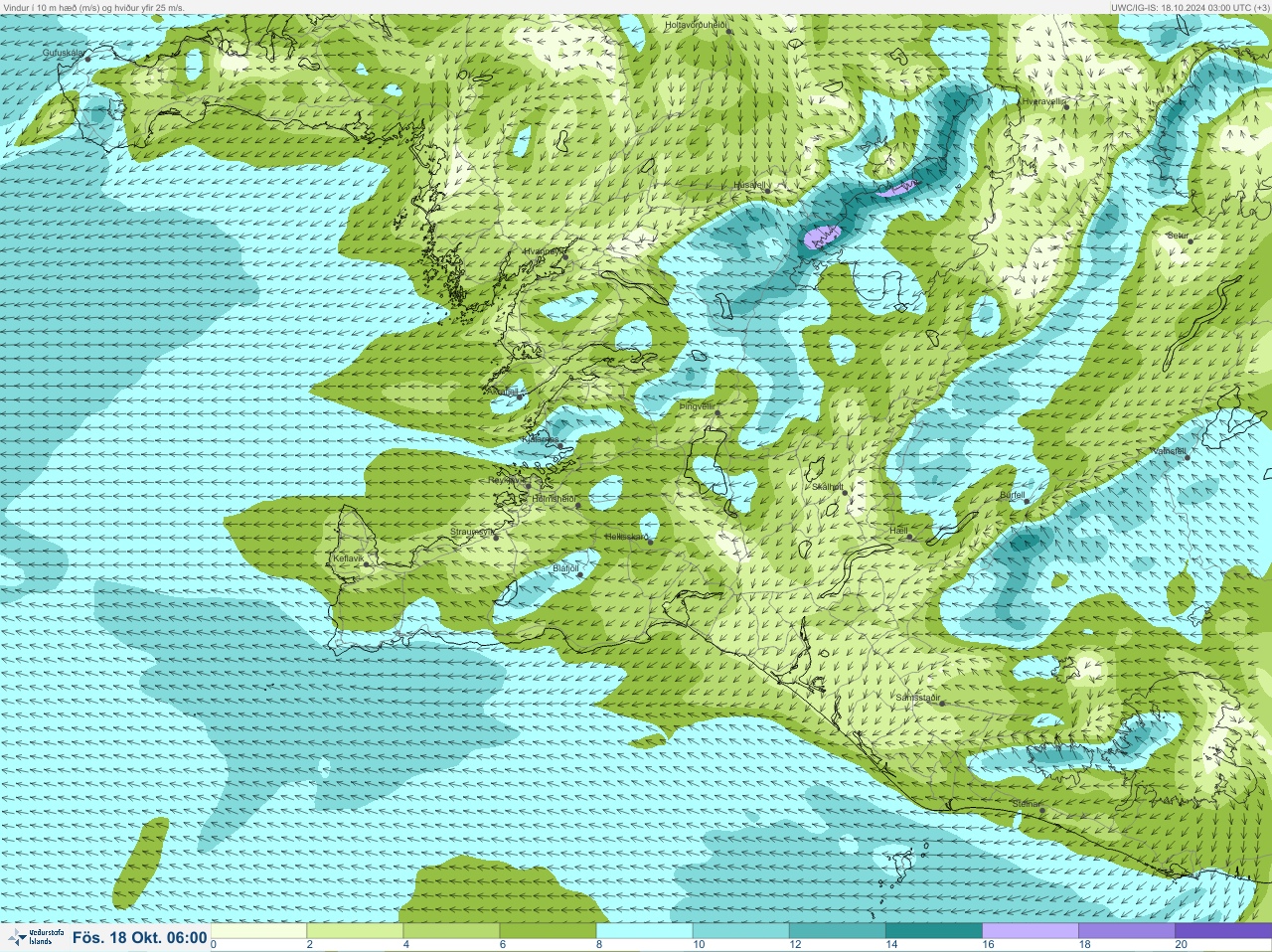This screenshot has height=952, width=1272.
Task: Click the 10–12 m/s legend color swatch
Action: (740, 931)
